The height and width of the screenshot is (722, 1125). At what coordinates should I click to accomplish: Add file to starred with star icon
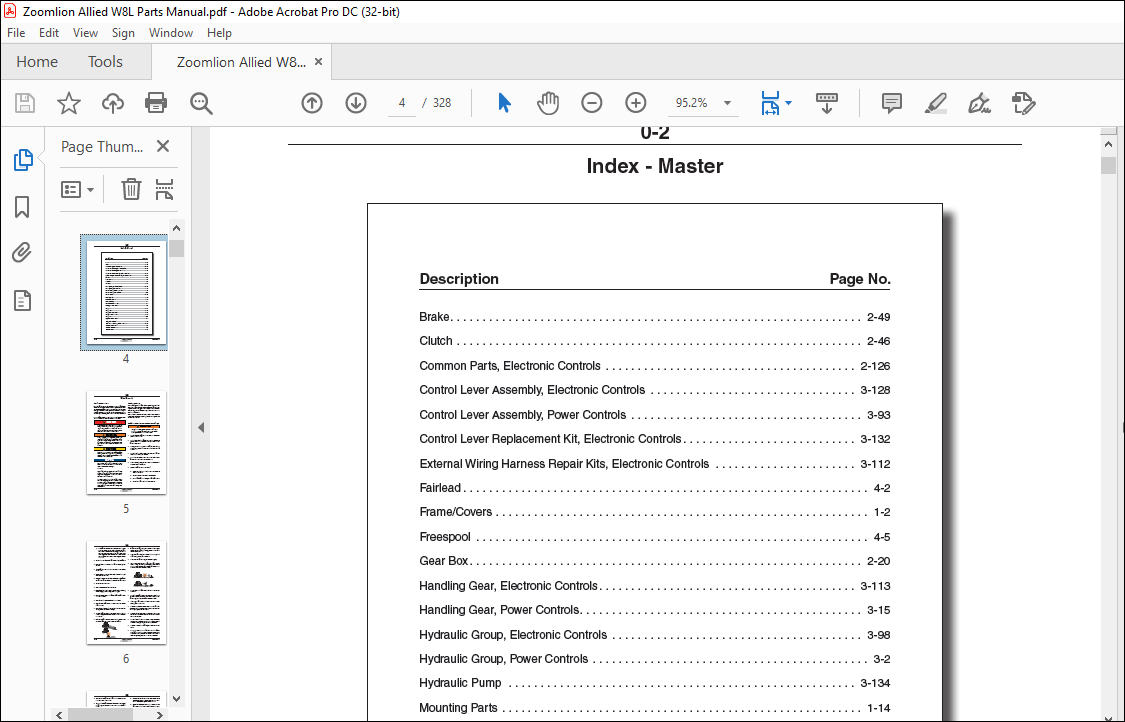69,103
